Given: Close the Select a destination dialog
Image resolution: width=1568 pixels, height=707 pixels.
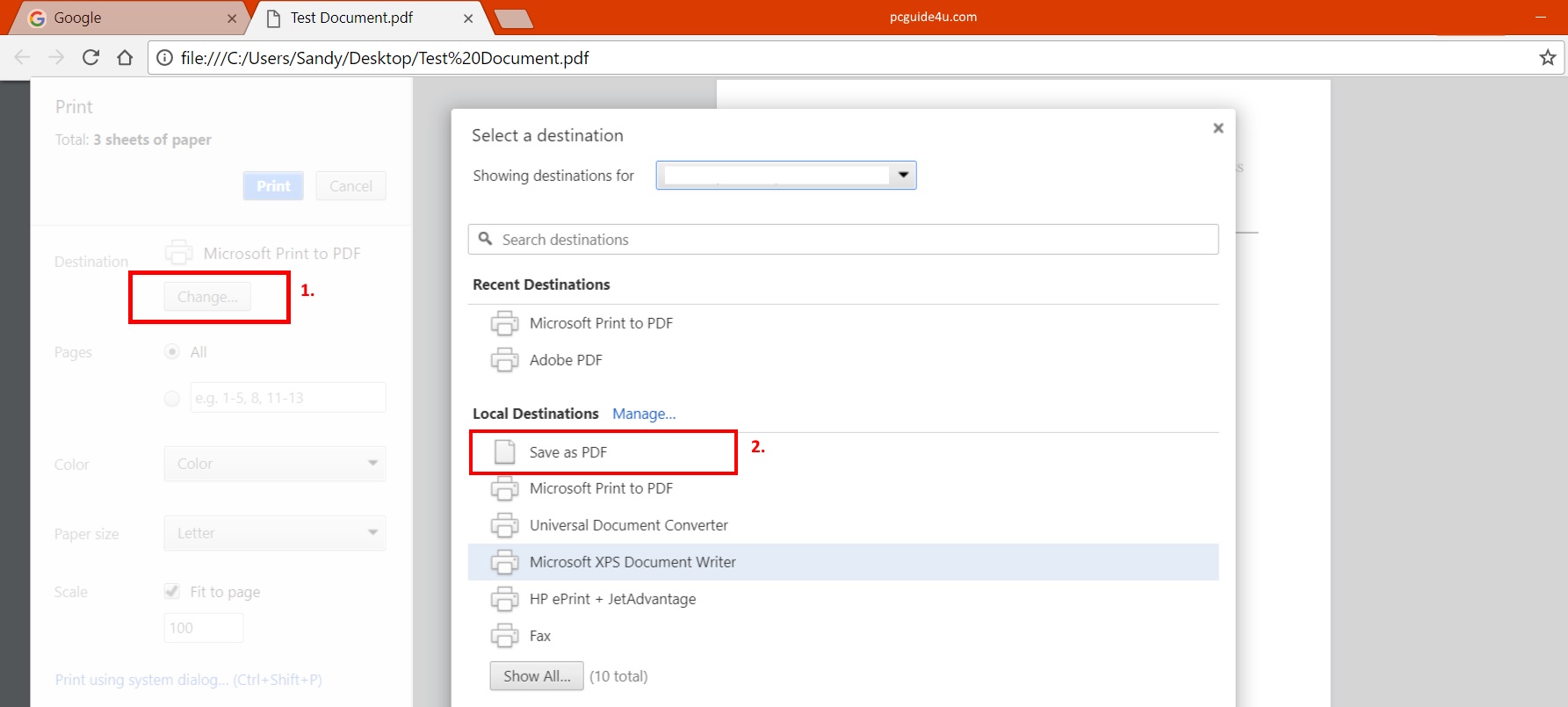Looking at the screenshot, I should pyautogui.click(x=1218, y=128).
